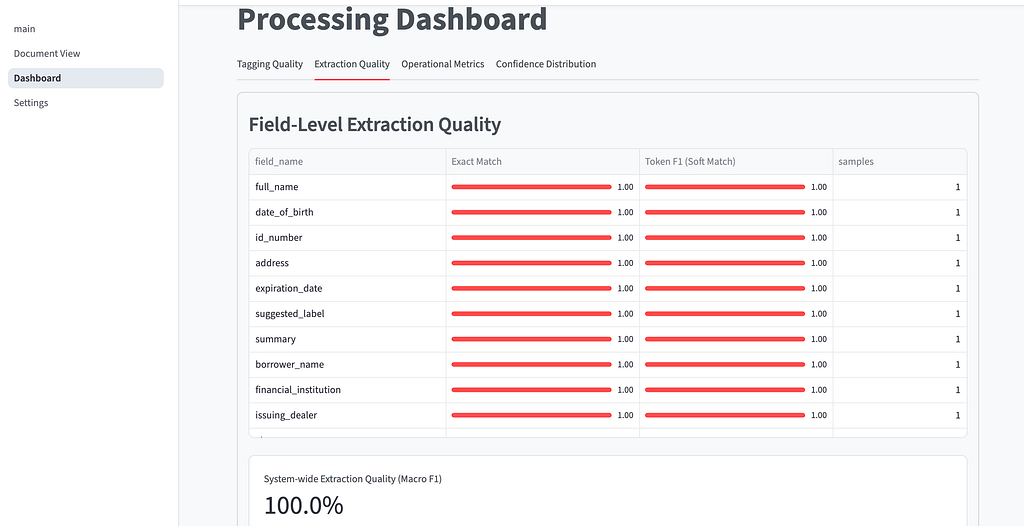The height and width of the screenshot is (526, 1024).
Task: Click Exact Match progress bar for summary
Action: [532, 339]
